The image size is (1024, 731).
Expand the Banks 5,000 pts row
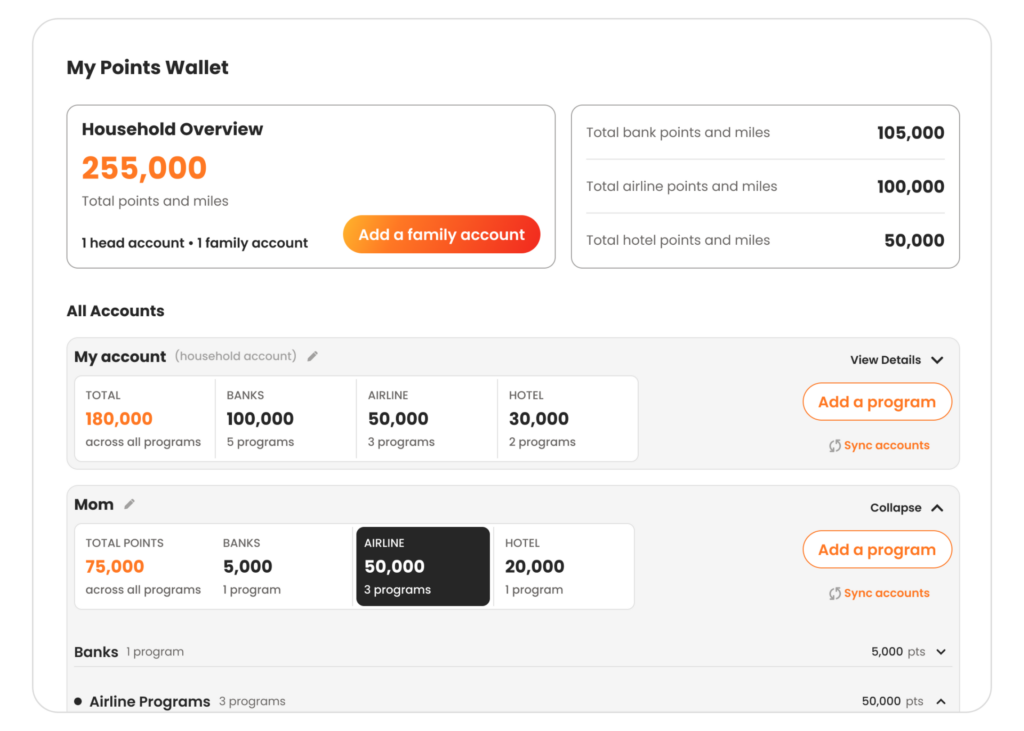[941, 652]
